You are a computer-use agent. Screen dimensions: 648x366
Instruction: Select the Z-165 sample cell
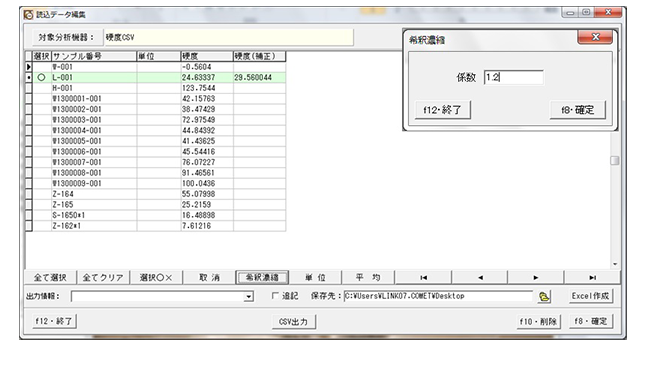click(x=94, y=205)
